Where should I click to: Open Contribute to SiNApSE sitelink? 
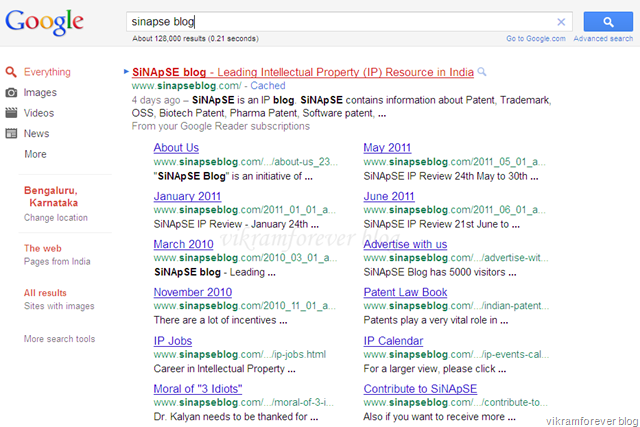click(x=420, y=389)
